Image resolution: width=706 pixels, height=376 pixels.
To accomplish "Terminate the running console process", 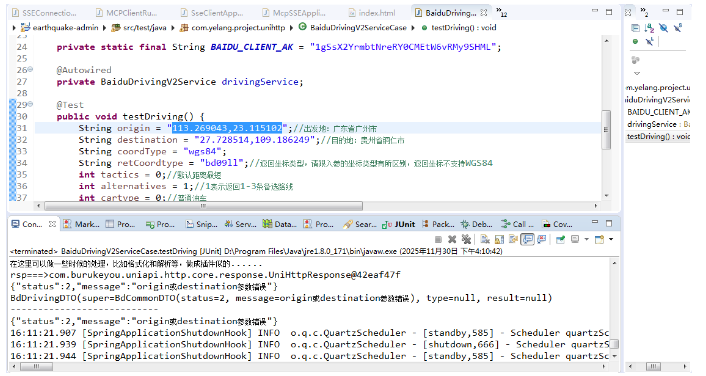I will [x=438, y=240].
